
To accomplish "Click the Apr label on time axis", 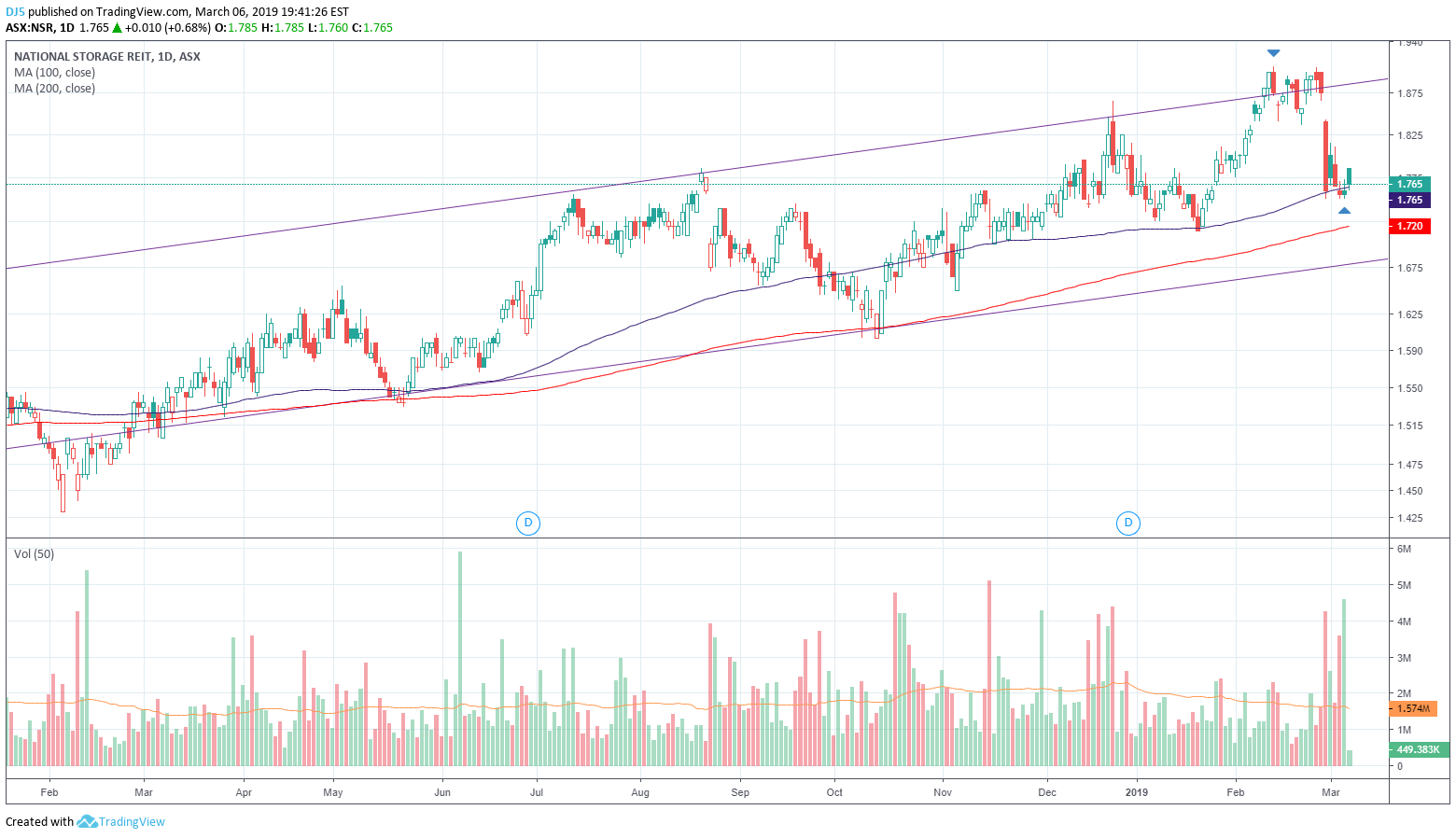I will 244,792.
